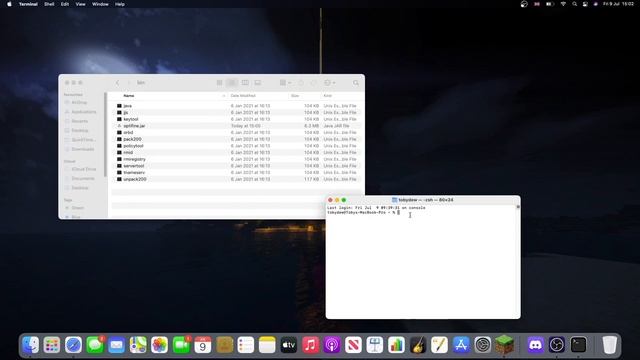Click the Finder share button
Image resolution: width=640 pixels, height=360 pixels.
click(x=301, y=83)
